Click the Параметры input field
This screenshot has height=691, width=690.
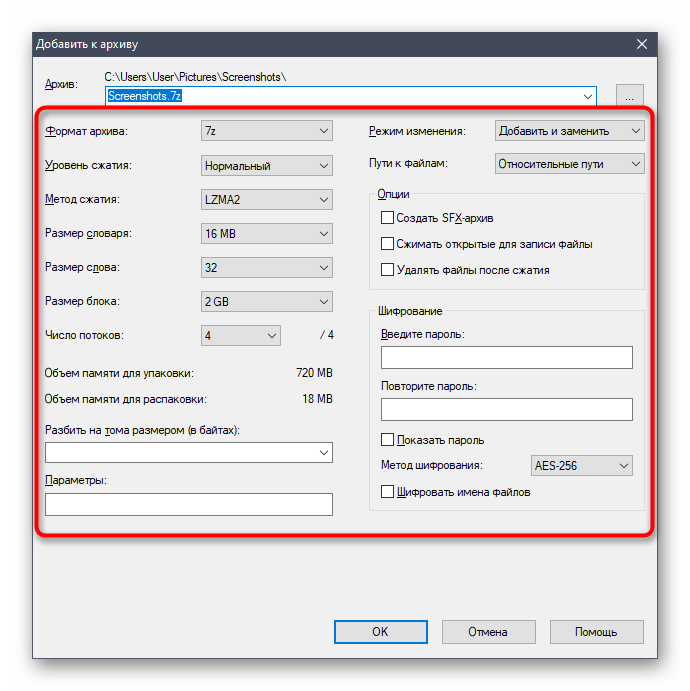[x=189, y=504]
